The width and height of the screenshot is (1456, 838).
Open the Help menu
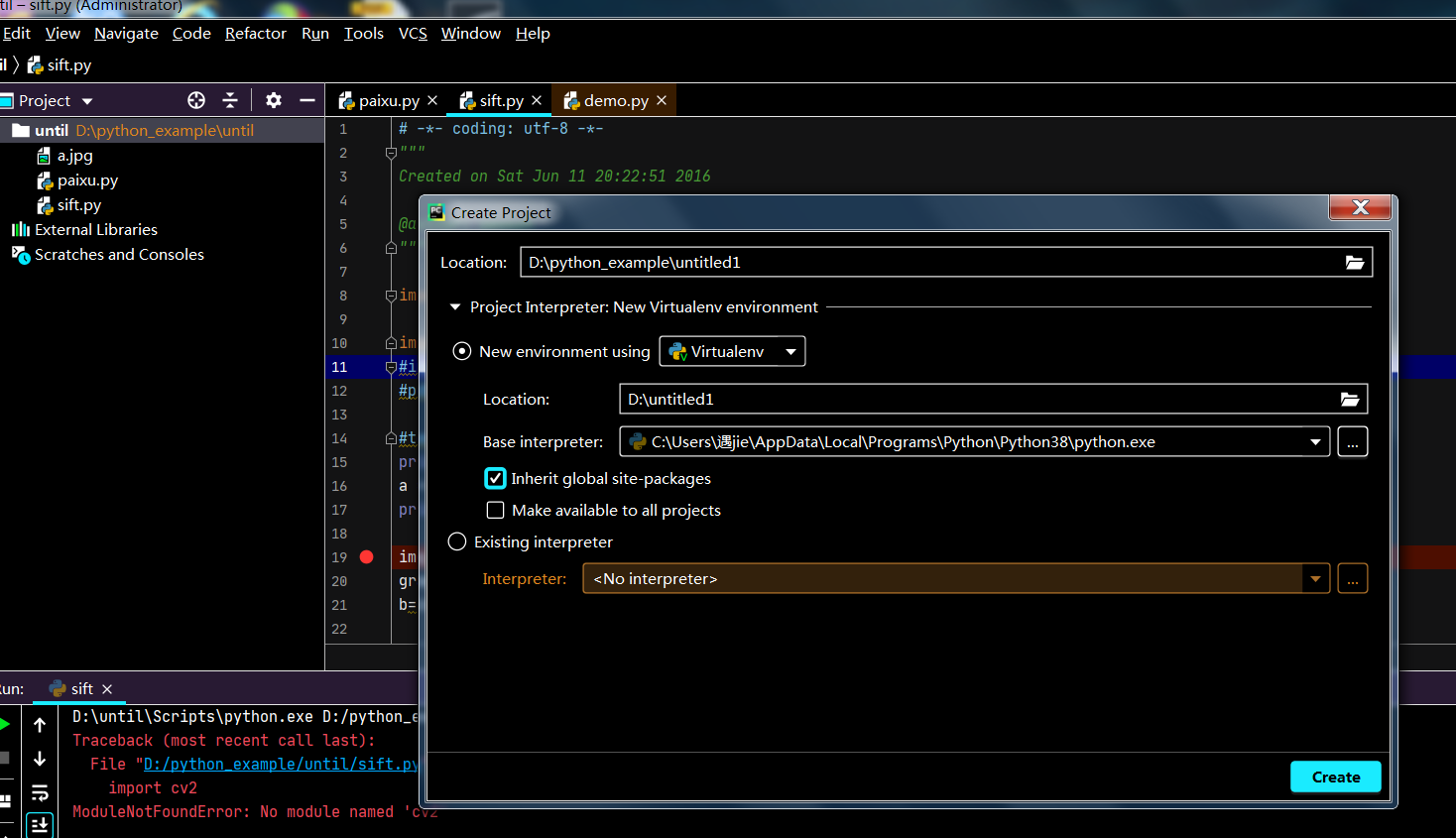[533, 34]
